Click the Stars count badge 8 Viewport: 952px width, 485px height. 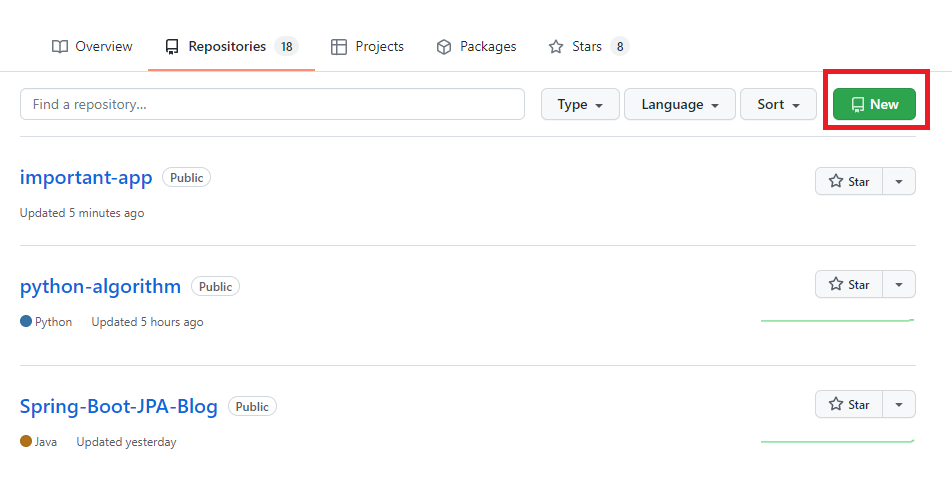(x=620, y=46)
